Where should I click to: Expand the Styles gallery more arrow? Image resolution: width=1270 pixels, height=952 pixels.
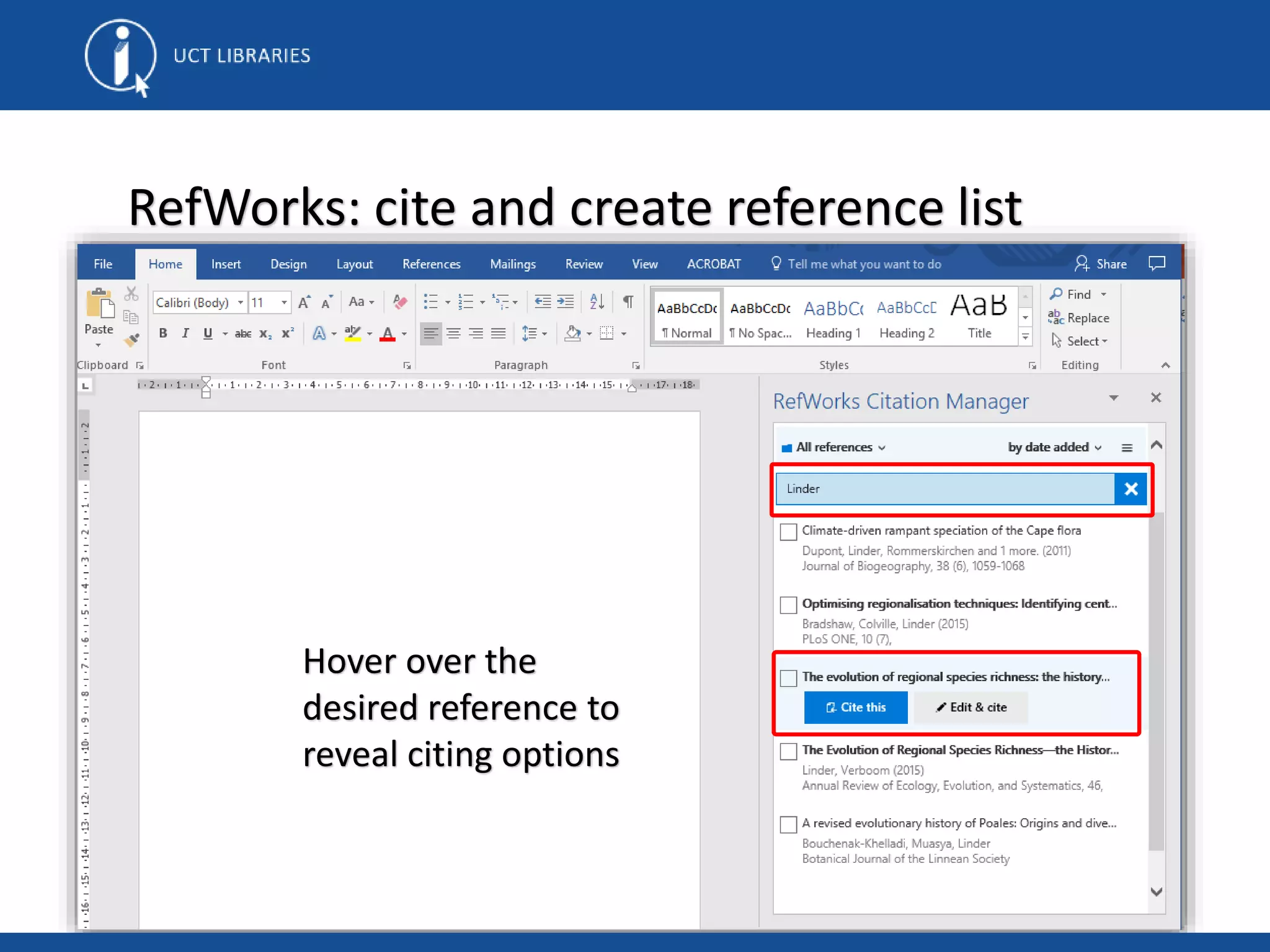(1025, 337)
